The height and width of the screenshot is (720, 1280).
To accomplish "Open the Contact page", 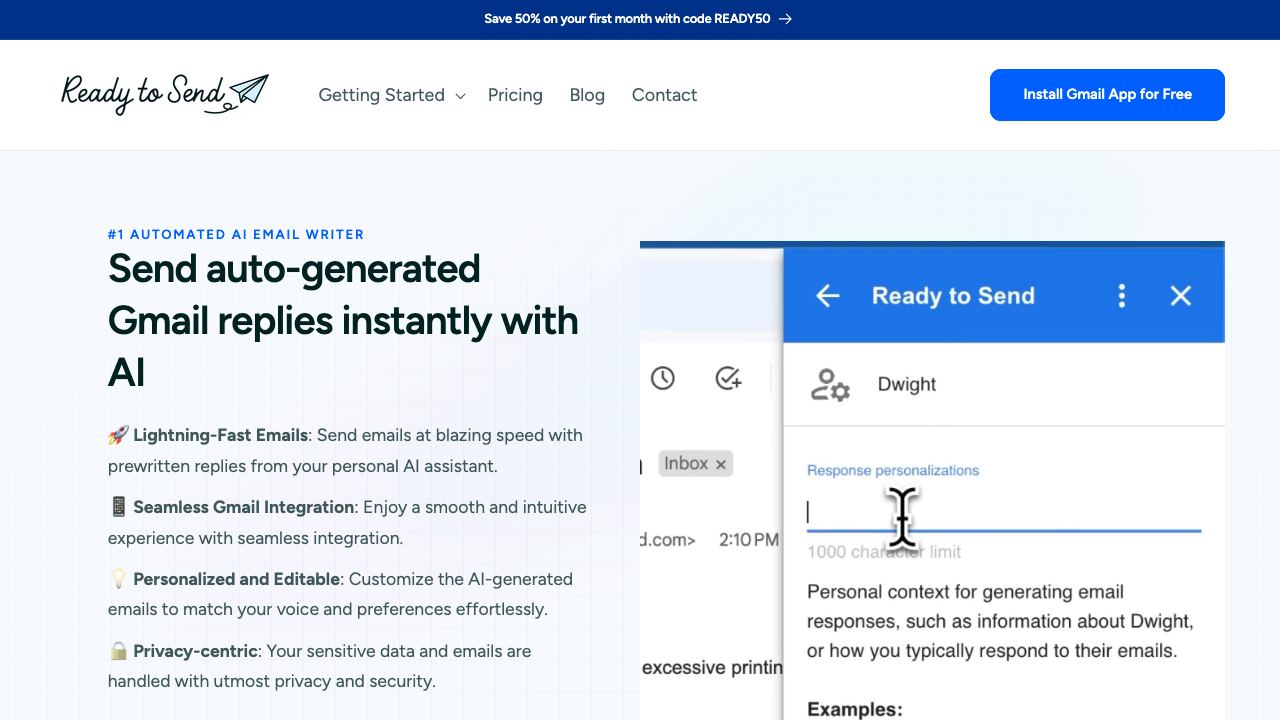I will click(664, 95).
